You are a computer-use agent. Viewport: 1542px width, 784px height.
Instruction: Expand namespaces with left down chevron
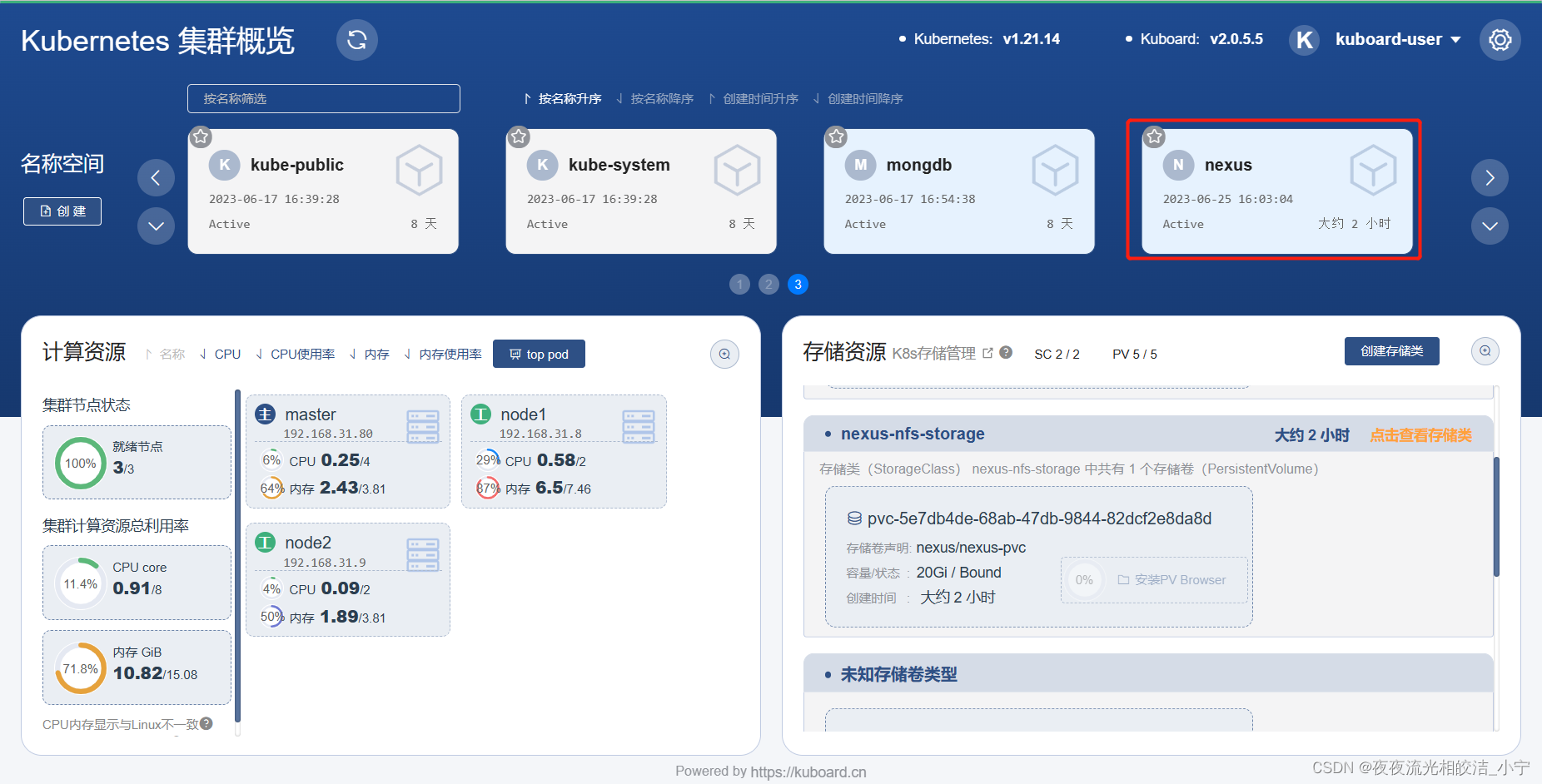coord(156,226)
